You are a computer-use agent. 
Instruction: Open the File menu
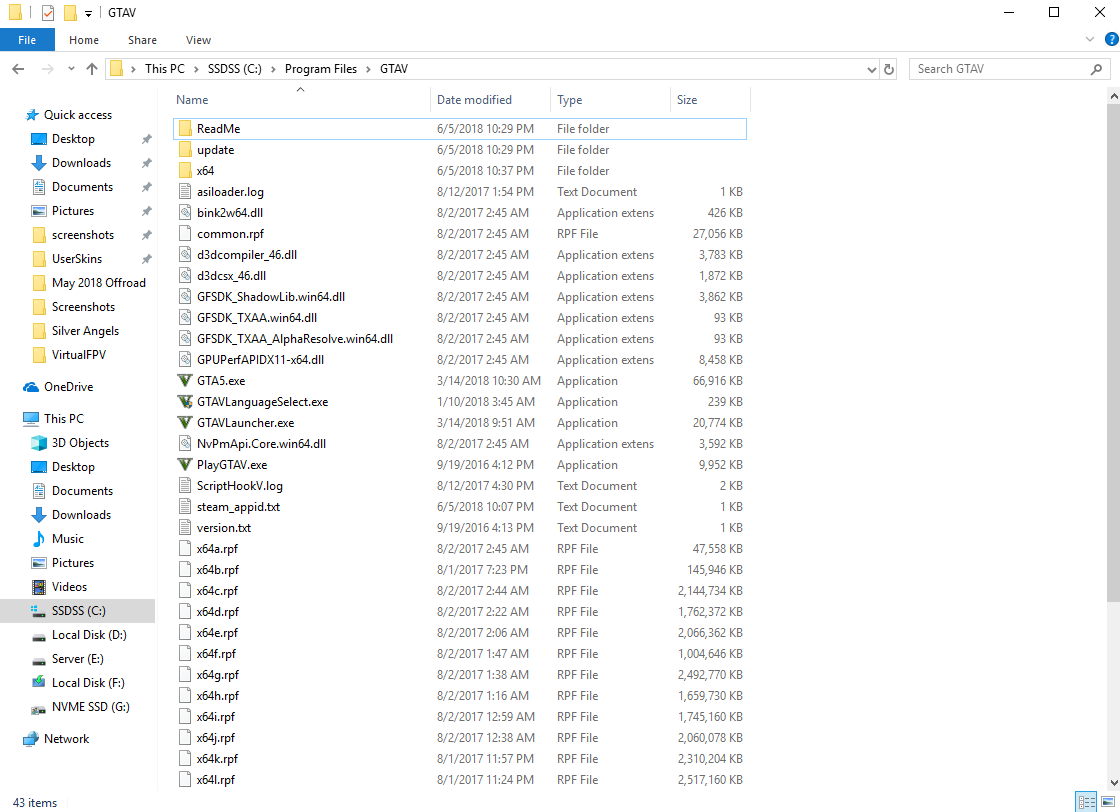(x=27, y=40)
